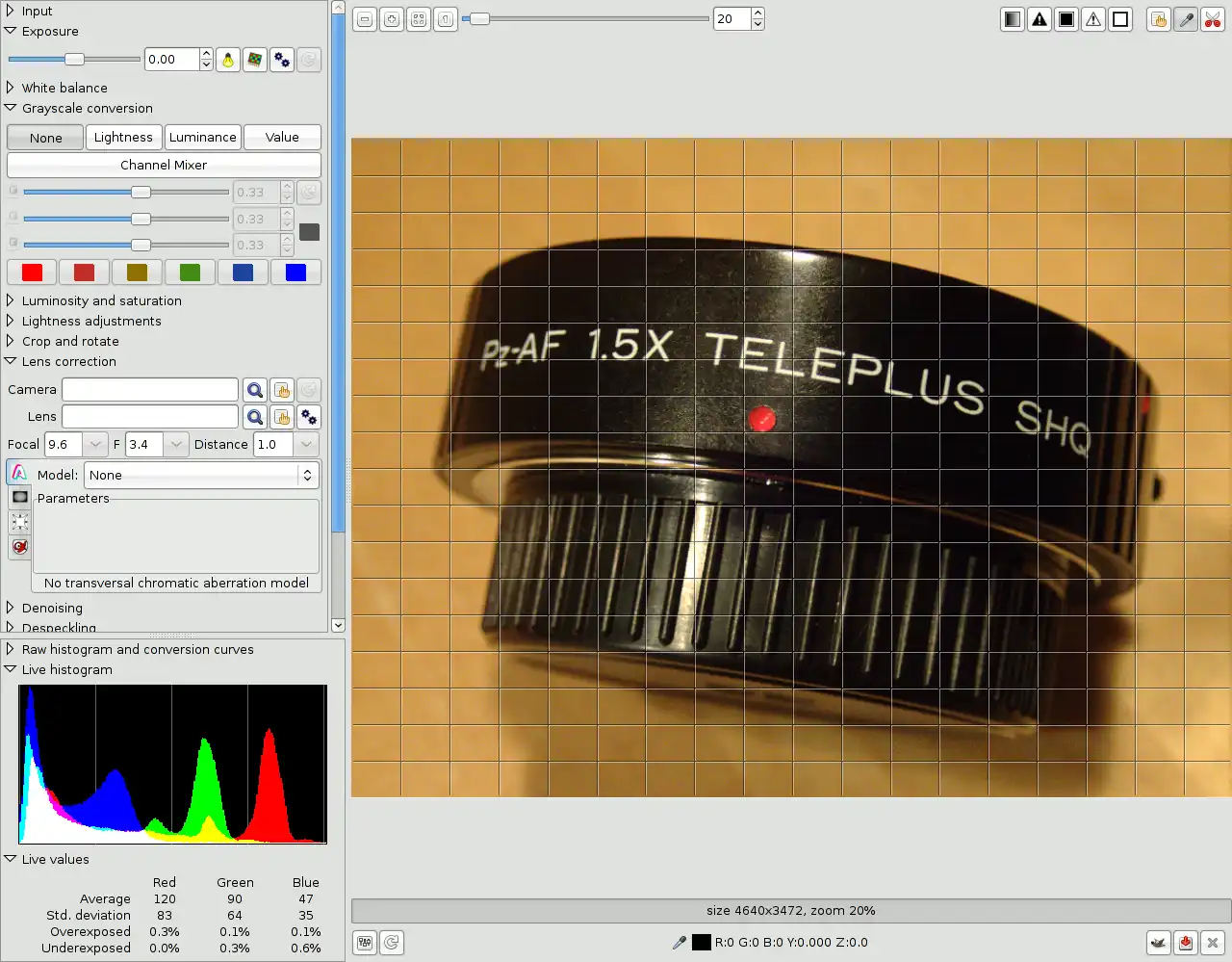Screen dimensions: 1232x962
Task: Collapse the Live histogram section
Action: pos(11,669)
